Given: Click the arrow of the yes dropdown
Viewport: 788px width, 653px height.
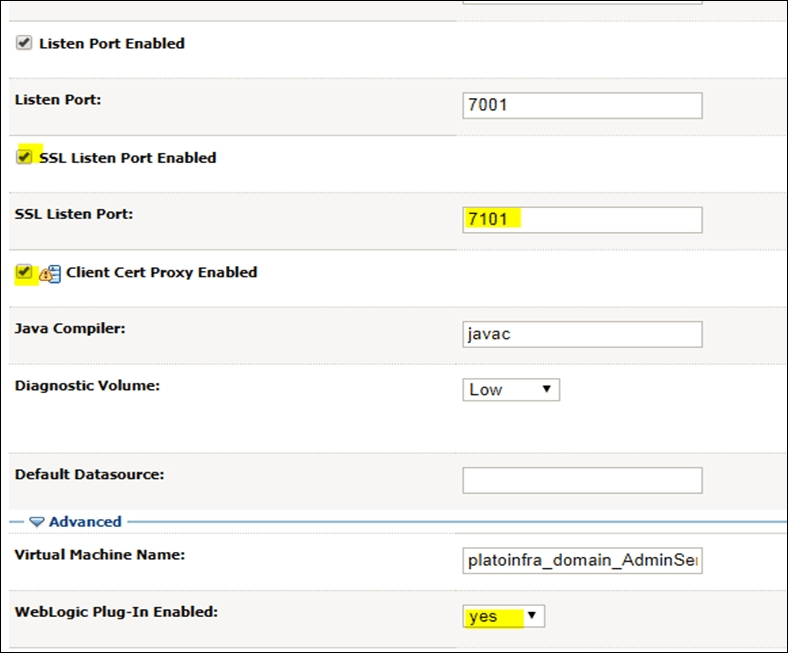Looking at the screenshot, I should click(x=532, y=615).
